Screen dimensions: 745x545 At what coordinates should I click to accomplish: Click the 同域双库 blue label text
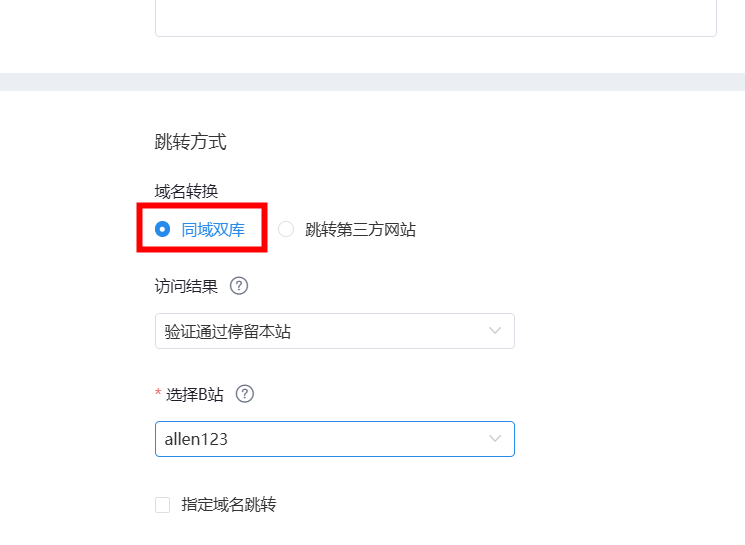(213, 230)
